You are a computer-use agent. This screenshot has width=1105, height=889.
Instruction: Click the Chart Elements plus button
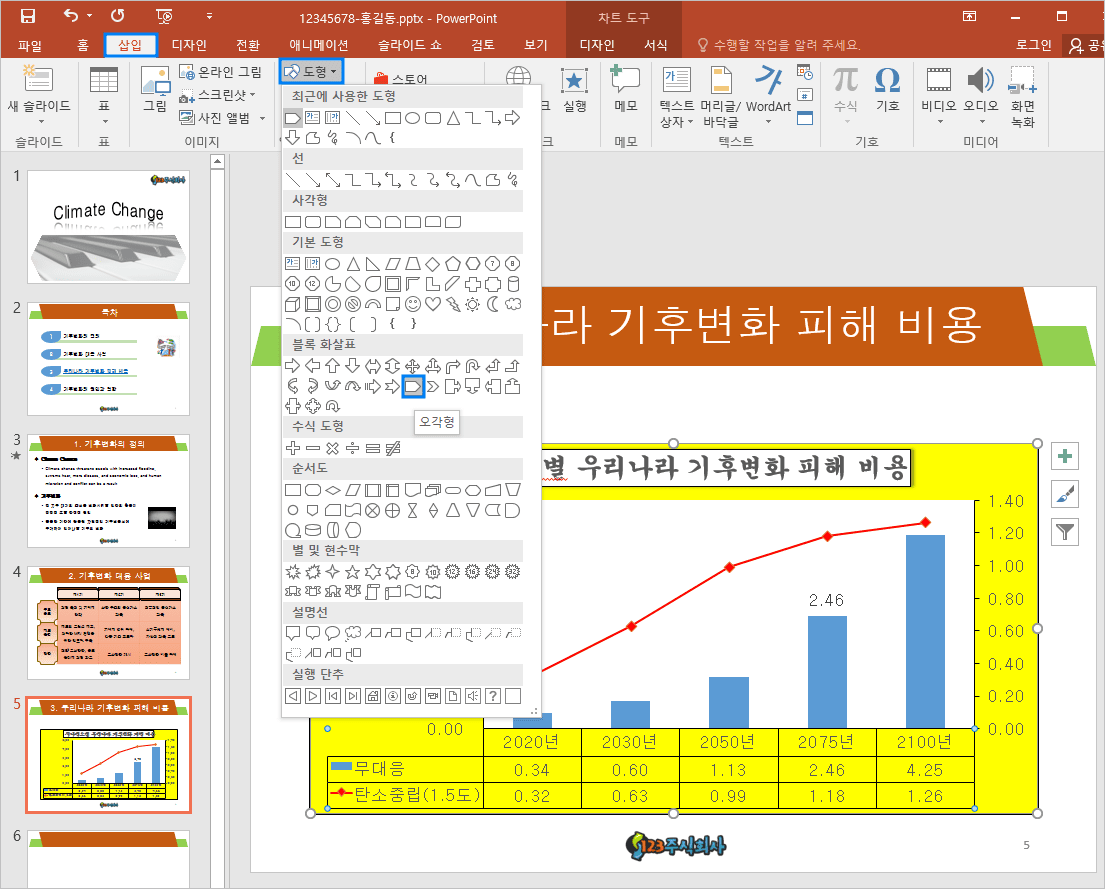coord(1065,456)
